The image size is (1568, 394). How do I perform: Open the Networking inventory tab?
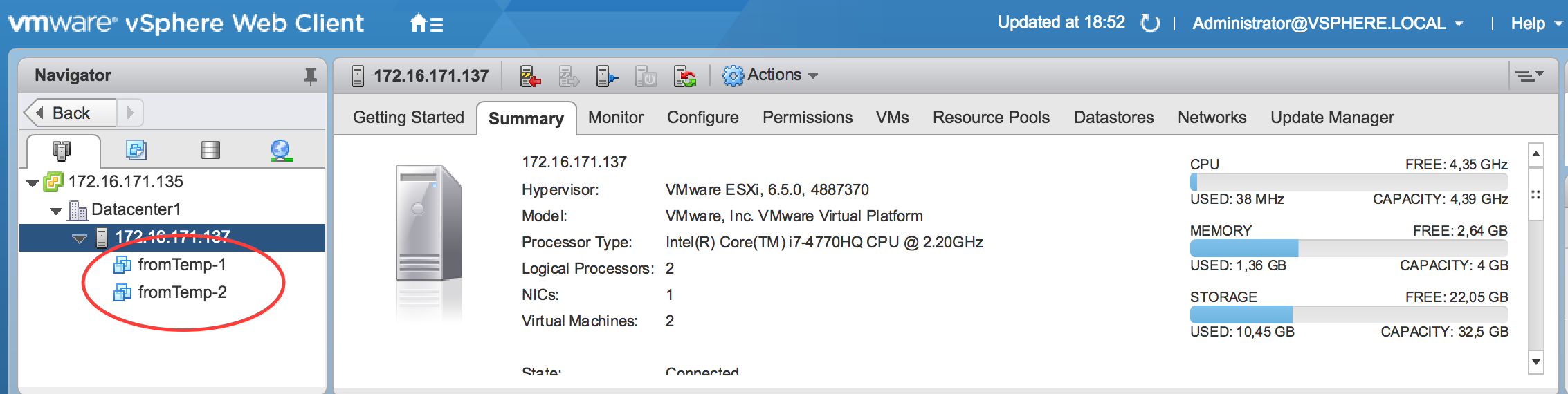[x=282, y=150]
